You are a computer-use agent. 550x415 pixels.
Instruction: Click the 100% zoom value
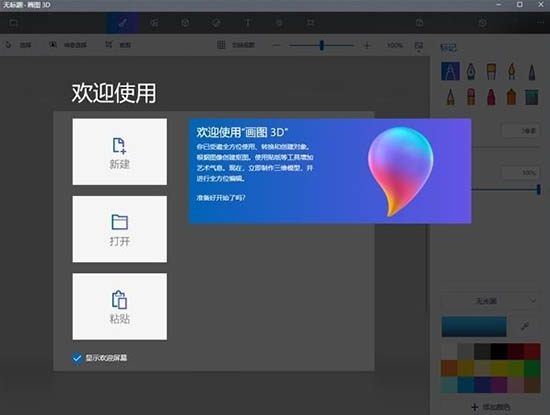(x=395, y=45)
